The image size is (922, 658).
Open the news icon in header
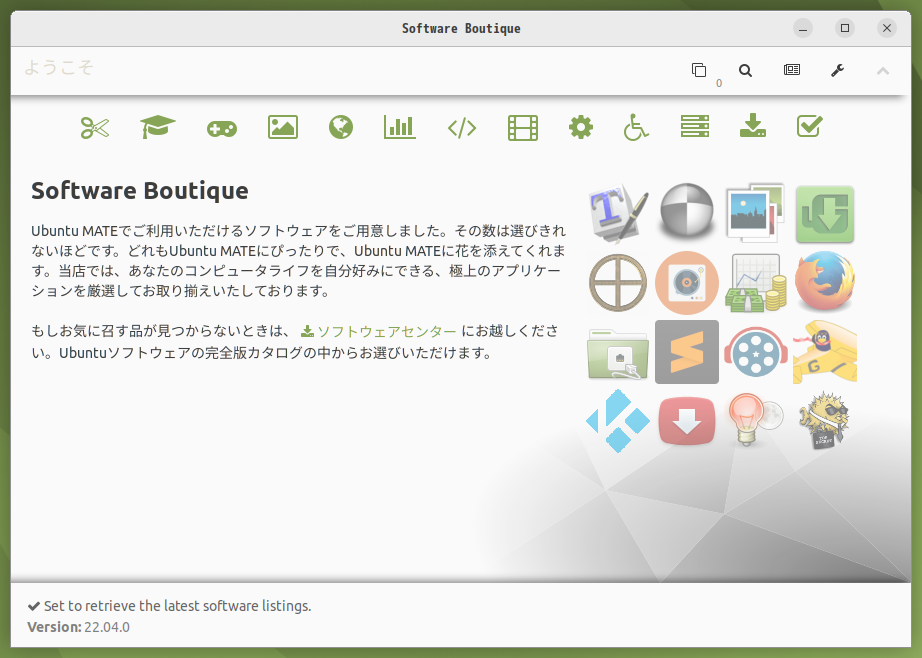point(792,70)
